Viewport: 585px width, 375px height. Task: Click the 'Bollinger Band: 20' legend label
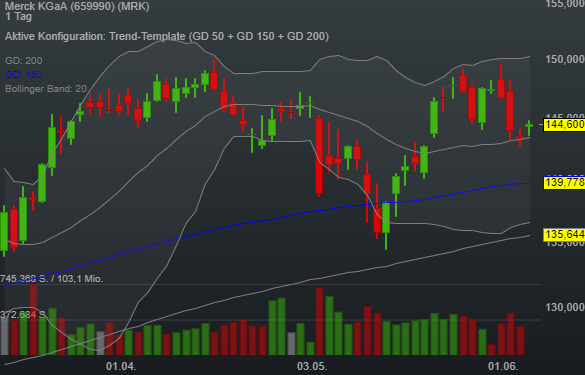[46, 89]
